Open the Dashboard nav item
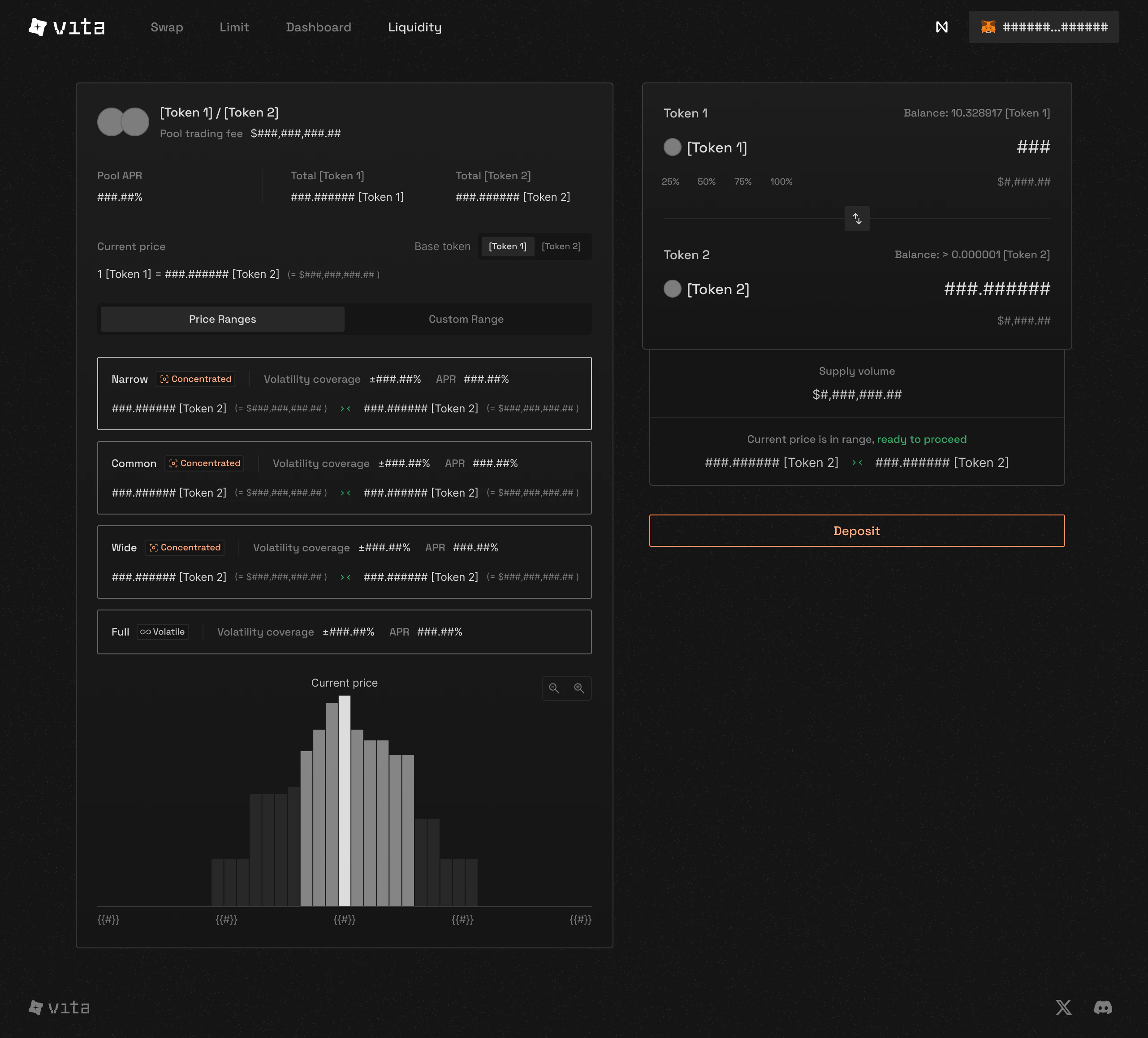 [318, 27]
